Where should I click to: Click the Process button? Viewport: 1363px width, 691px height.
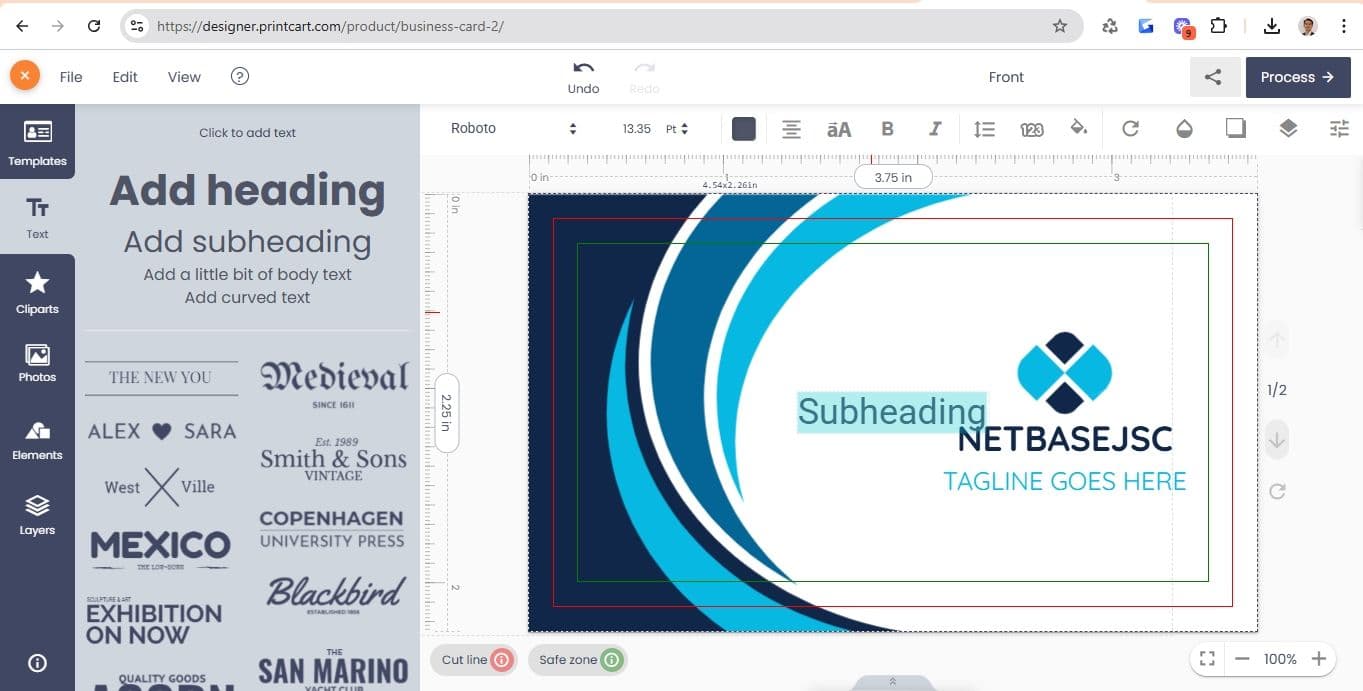tap(1297, 77)
